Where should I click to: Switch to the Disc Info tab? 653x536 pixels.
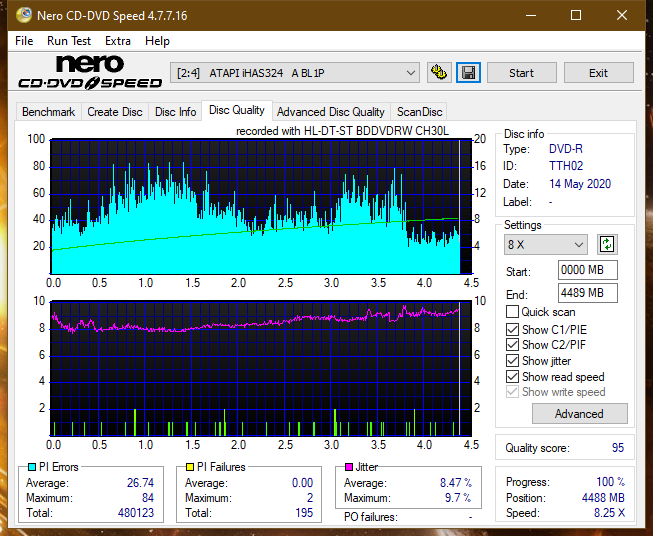(175, 112)
